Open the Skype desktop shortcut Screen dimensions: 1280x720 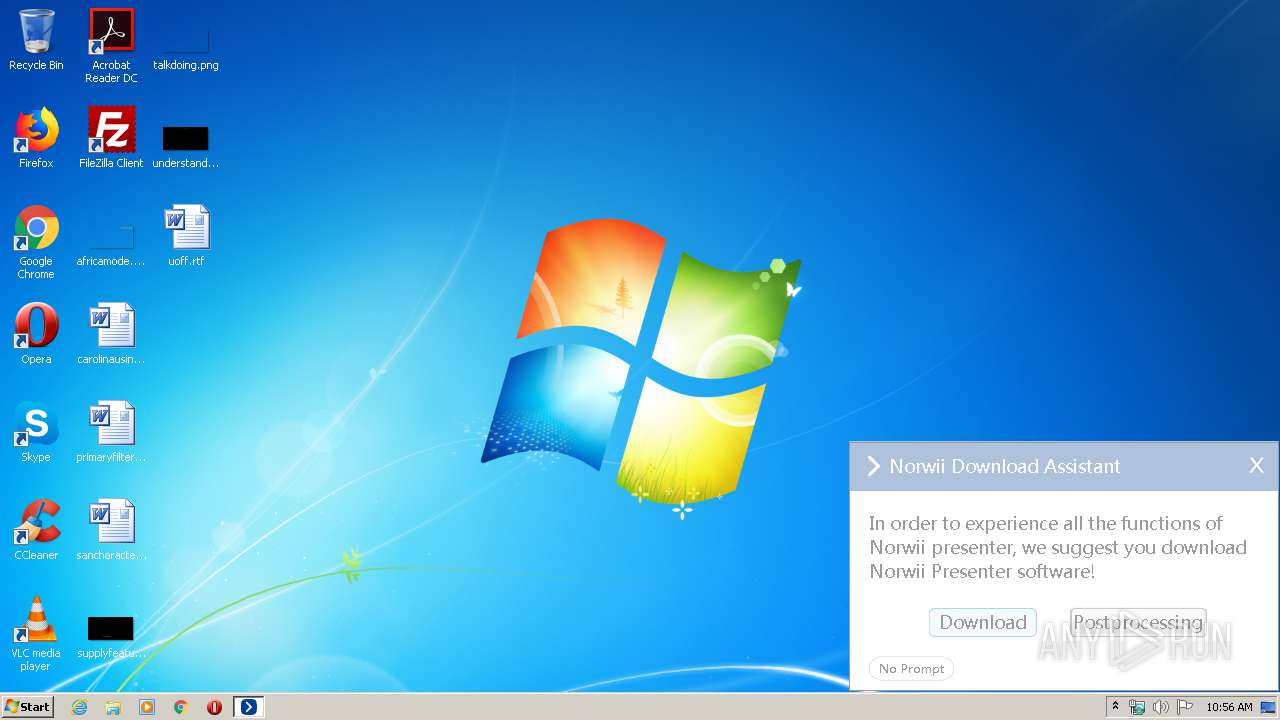(x=36, y=432)
